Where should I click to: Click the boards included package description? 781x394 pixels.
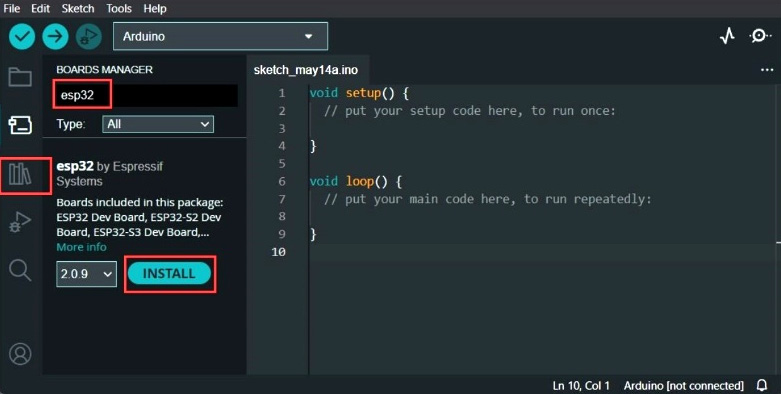point(139,217)
